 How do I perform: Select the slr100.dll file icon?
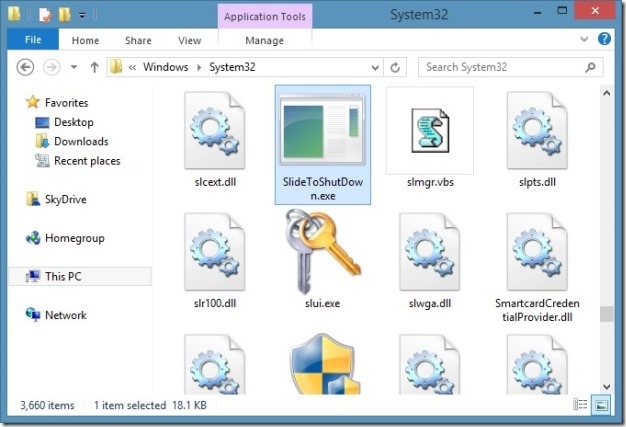click(x=215, y=252)
